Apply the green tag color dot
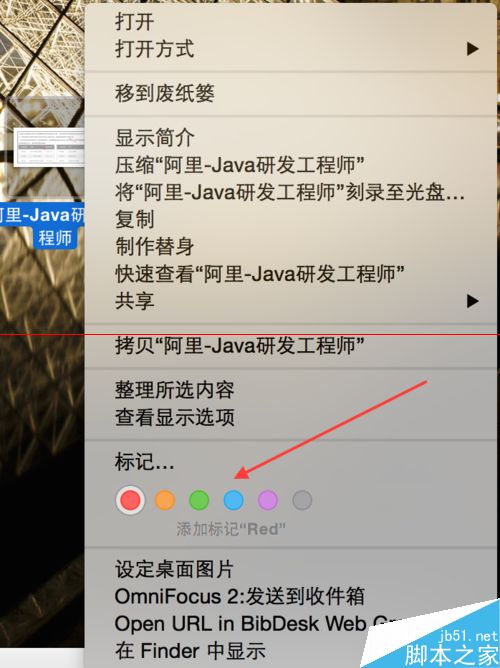This screenshot has height=668, width=500. pyautogui.click(x=199, y=500)
